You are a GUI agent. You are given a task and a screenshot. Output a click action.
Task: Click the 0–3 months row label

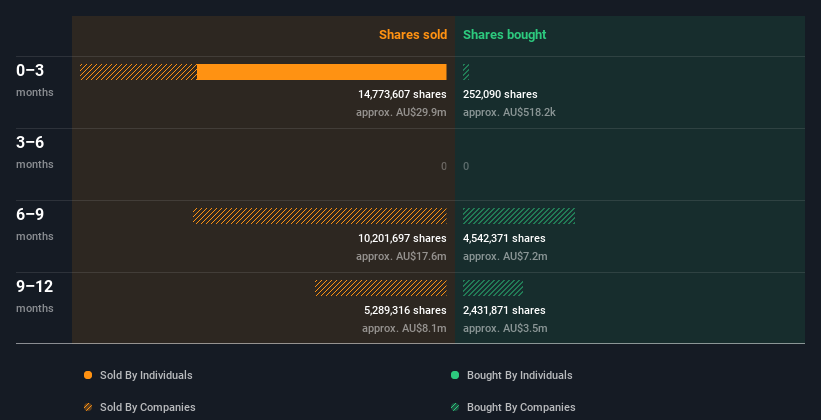[x=35, y=80]
